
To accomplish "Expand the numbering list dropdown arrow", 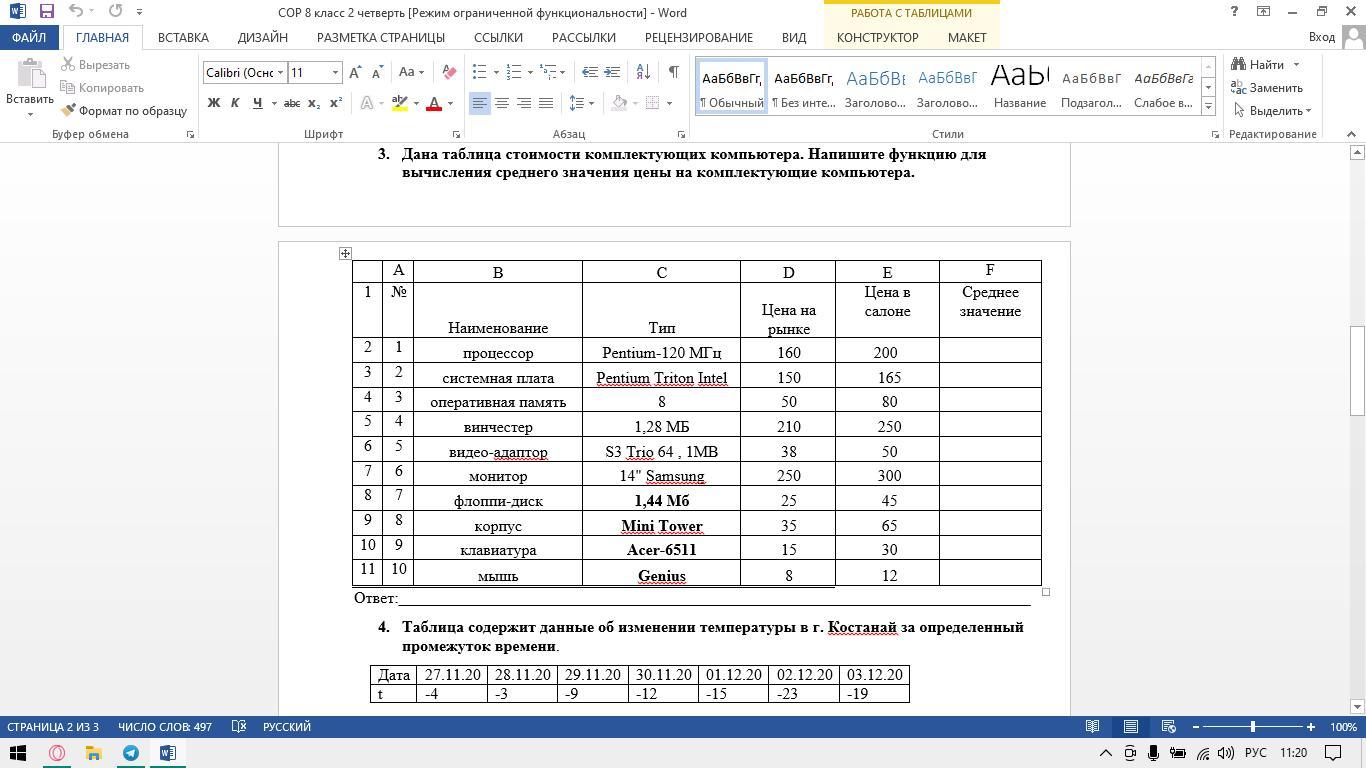I will coord(530,72).
